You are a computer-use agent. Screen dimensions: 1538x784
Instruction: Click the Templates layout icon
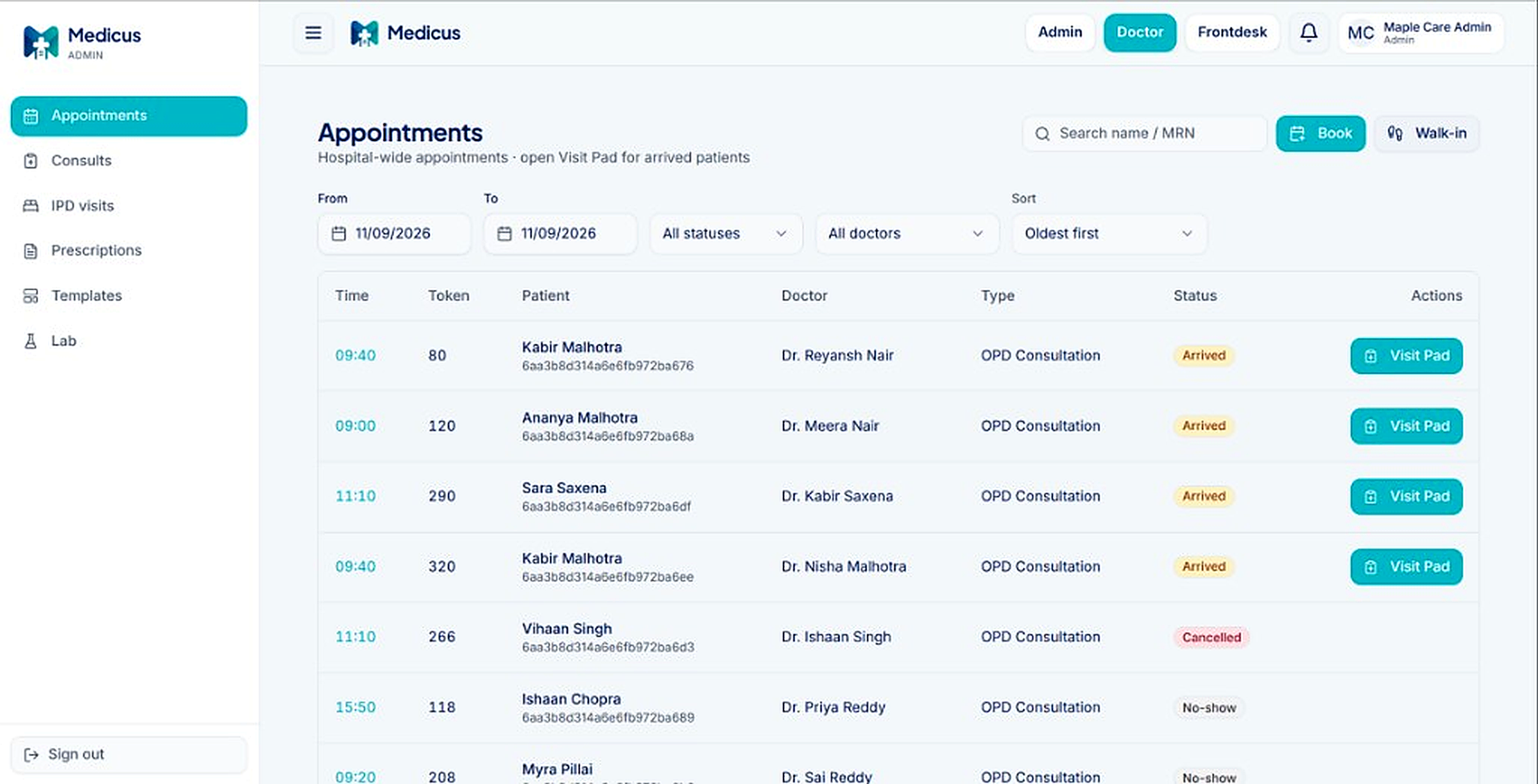click(31, 296)
